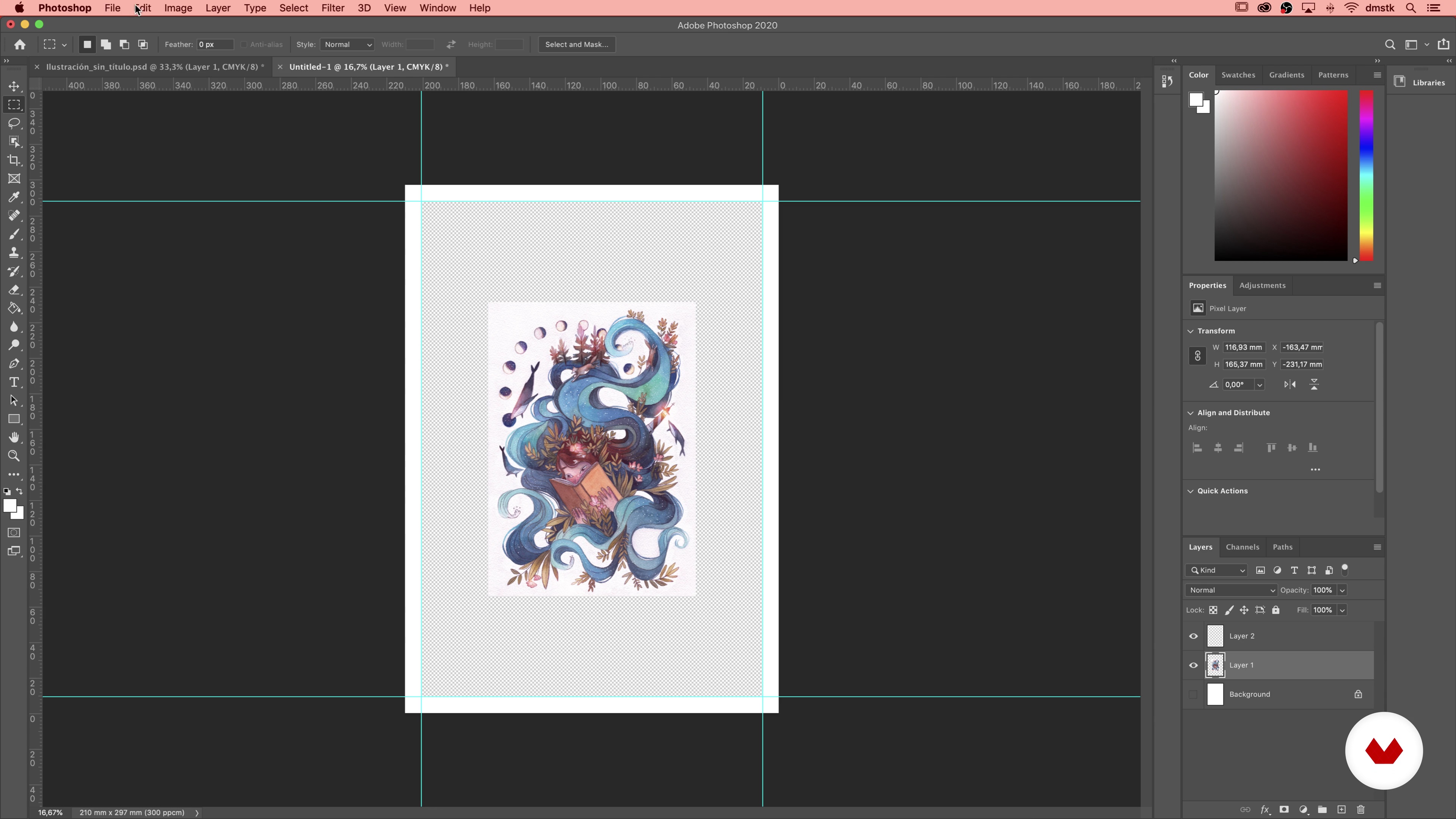Click the rainbow hue slider strip
Image resolution: width=1456 pixels, height=819 pixels.
click(1366, 175)
